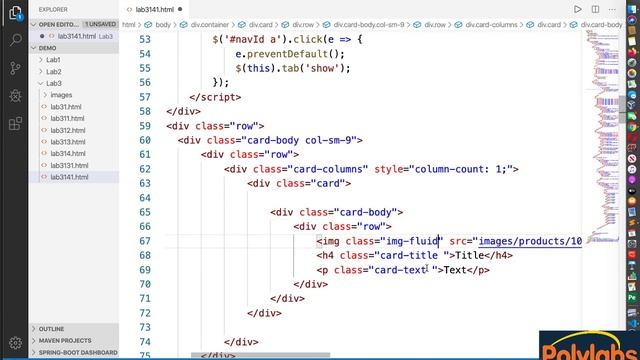Open the Debug view bug icon
The height and width of the screenshot is (360, 640).
[x=16, y=96]
